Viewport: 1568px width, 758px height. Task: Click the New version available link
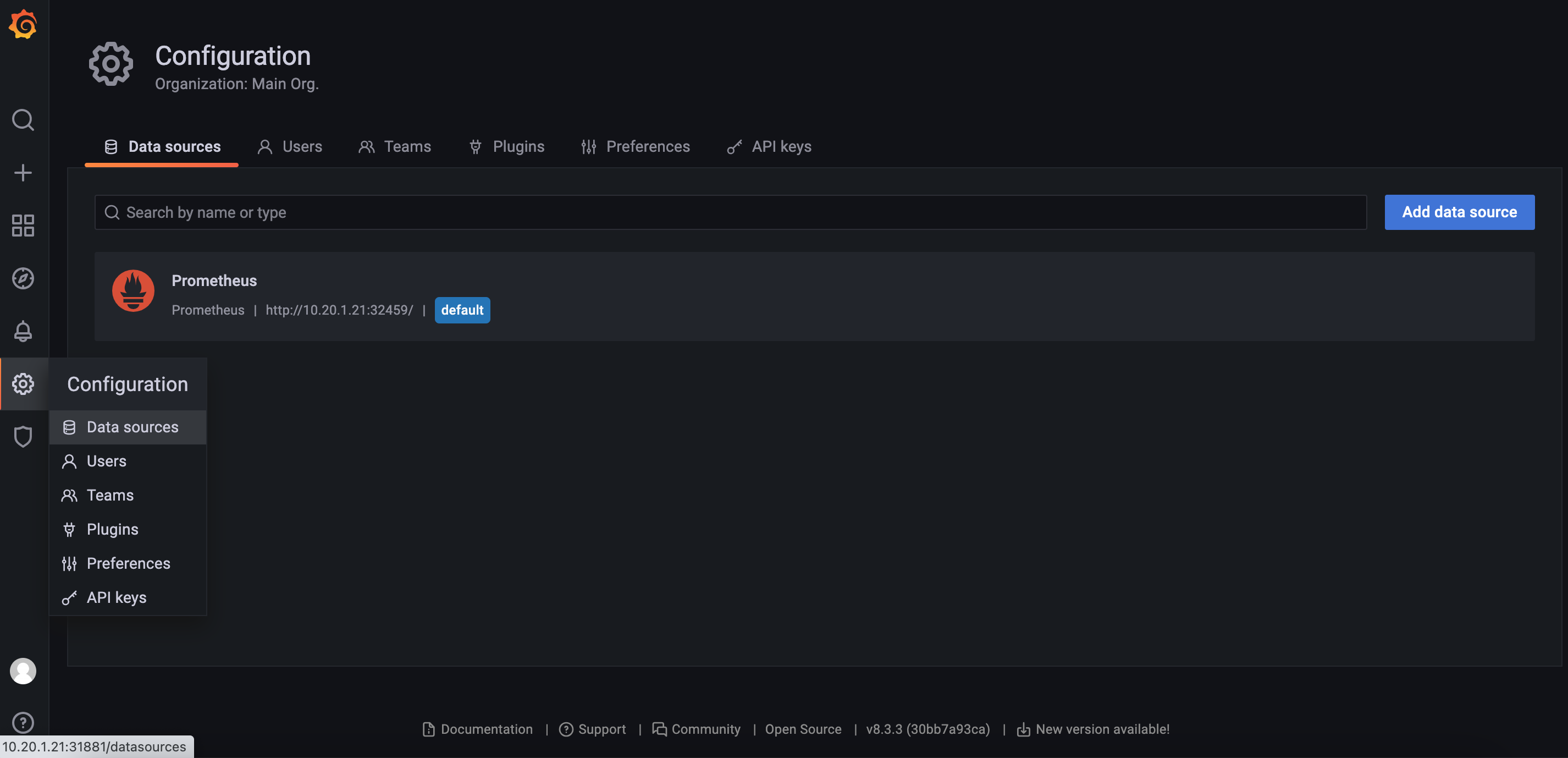(1093, 729)
